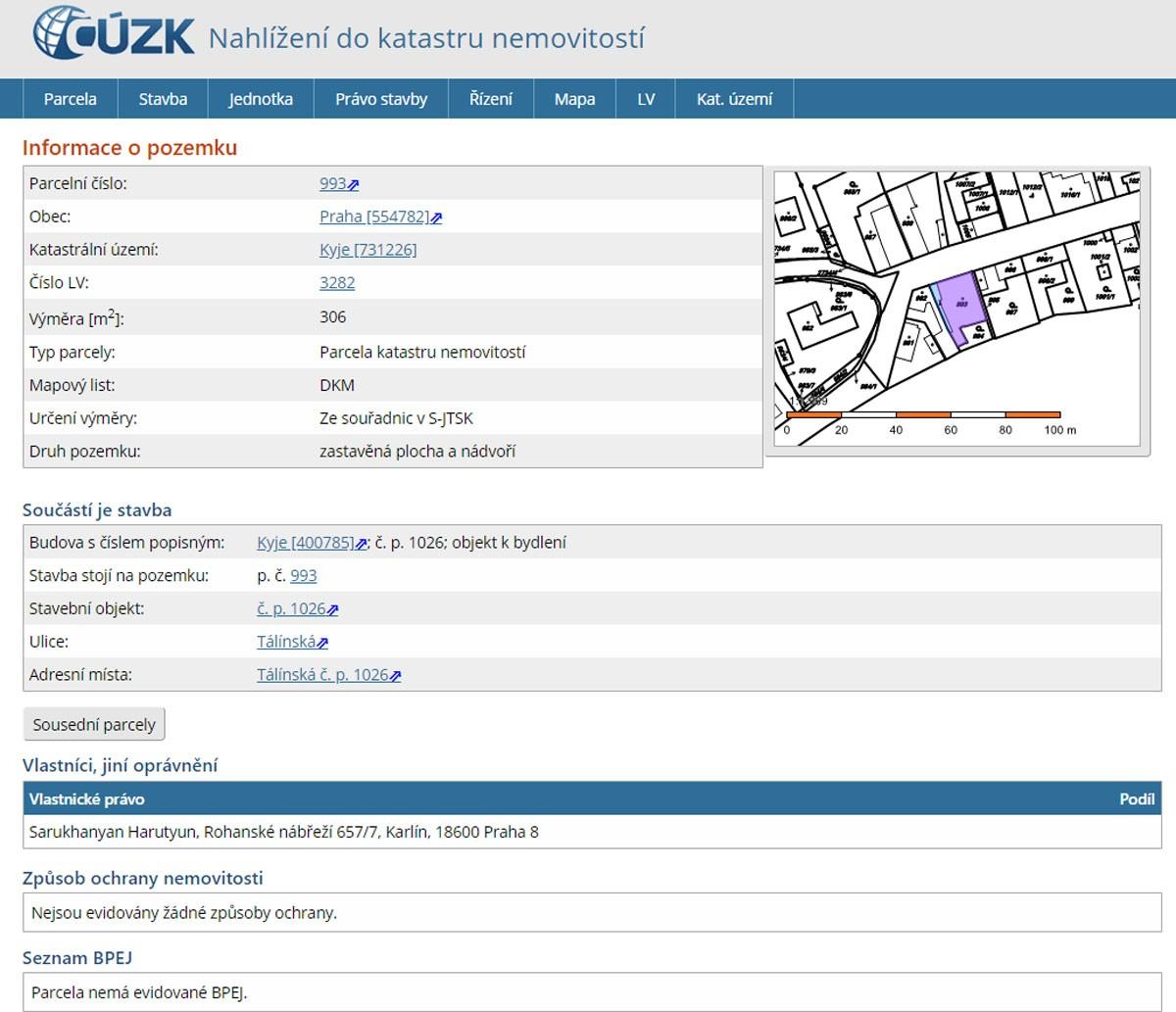Open the Stavba menu tab

point(163,99)
